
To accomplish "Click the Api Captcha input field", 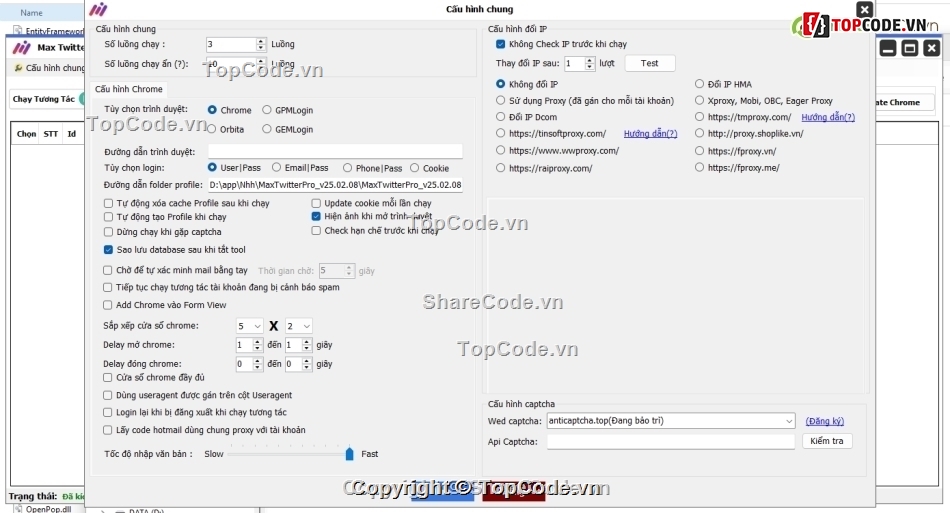I will [671, 442].
